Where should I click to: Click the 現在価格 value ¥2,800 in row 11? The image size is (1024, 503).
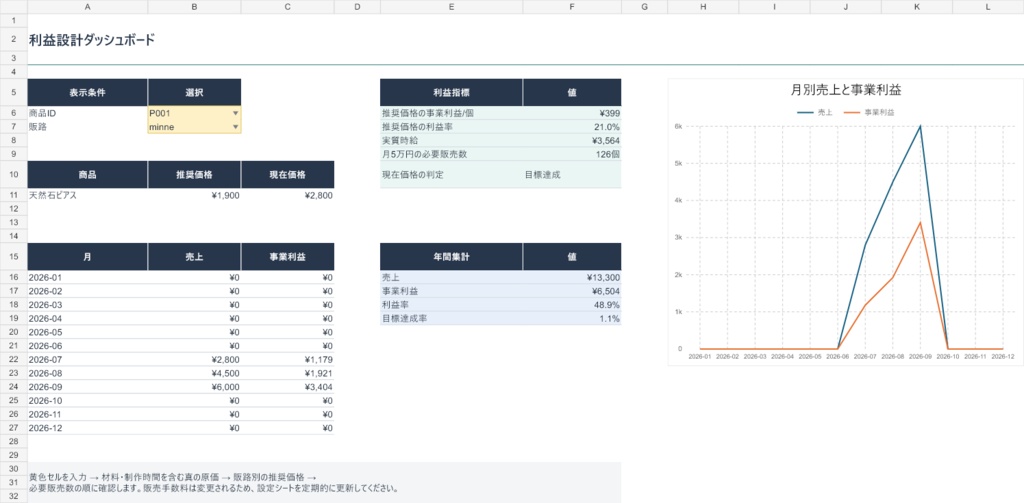(x=287, y=195)
